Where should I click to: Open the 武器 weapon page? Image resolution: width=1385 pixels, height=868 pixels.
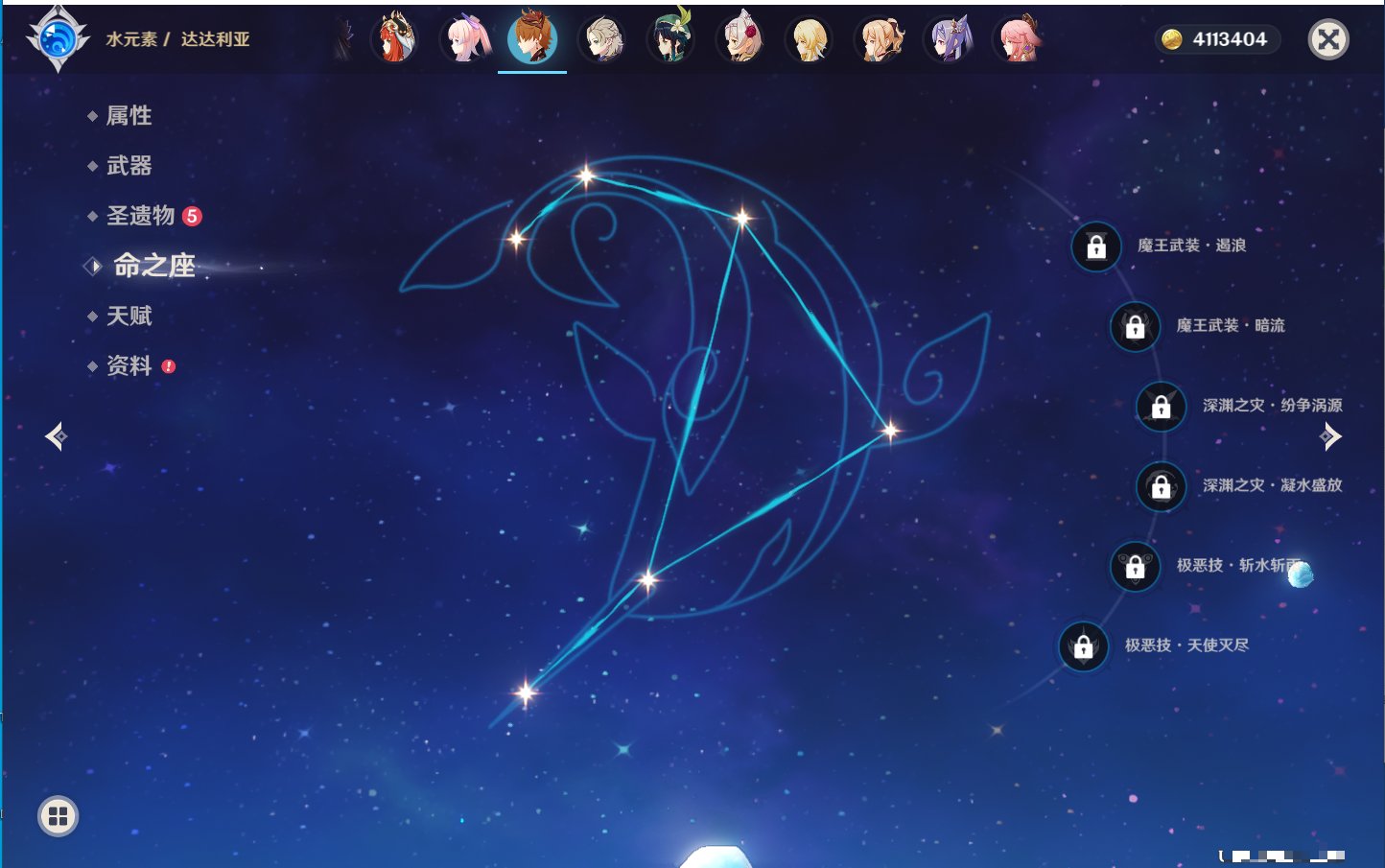pos(129,165)
